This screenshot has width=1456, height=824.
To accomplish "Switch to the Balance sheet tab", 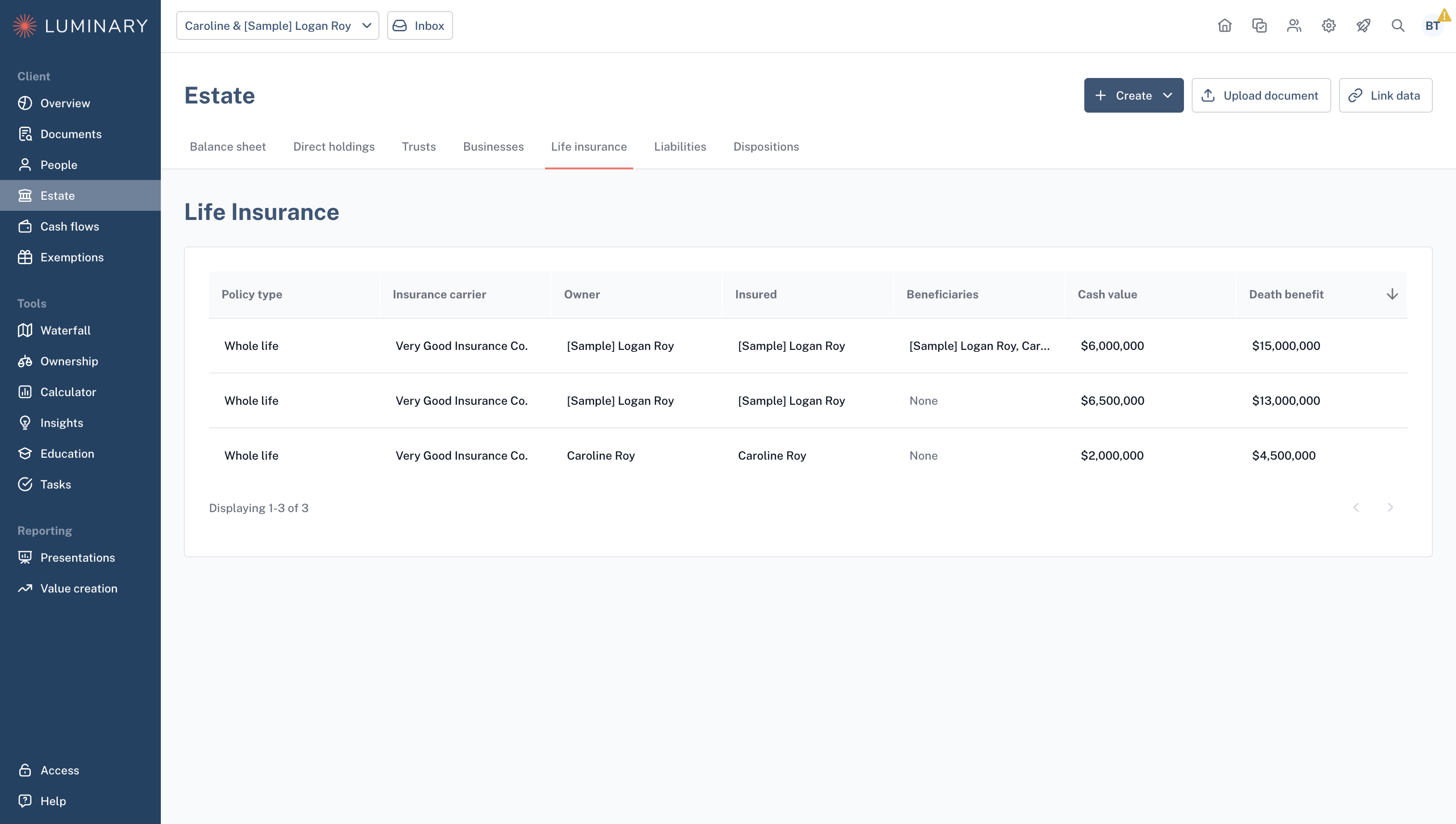I will tap(228, 147).
